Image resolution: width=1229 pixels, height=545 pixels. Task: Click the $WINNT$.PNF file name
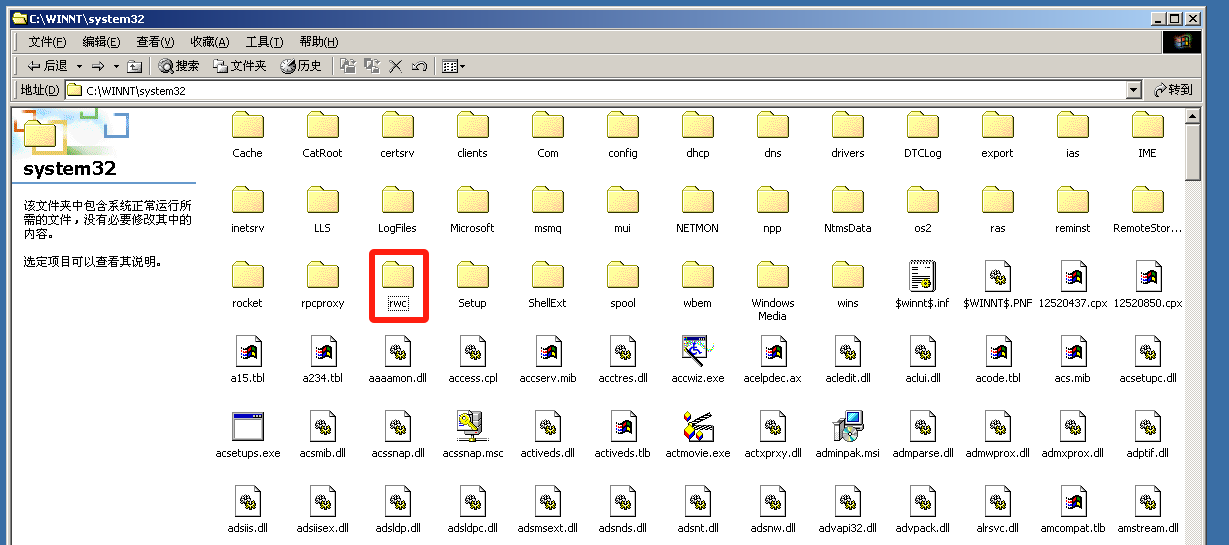[997, 303]
